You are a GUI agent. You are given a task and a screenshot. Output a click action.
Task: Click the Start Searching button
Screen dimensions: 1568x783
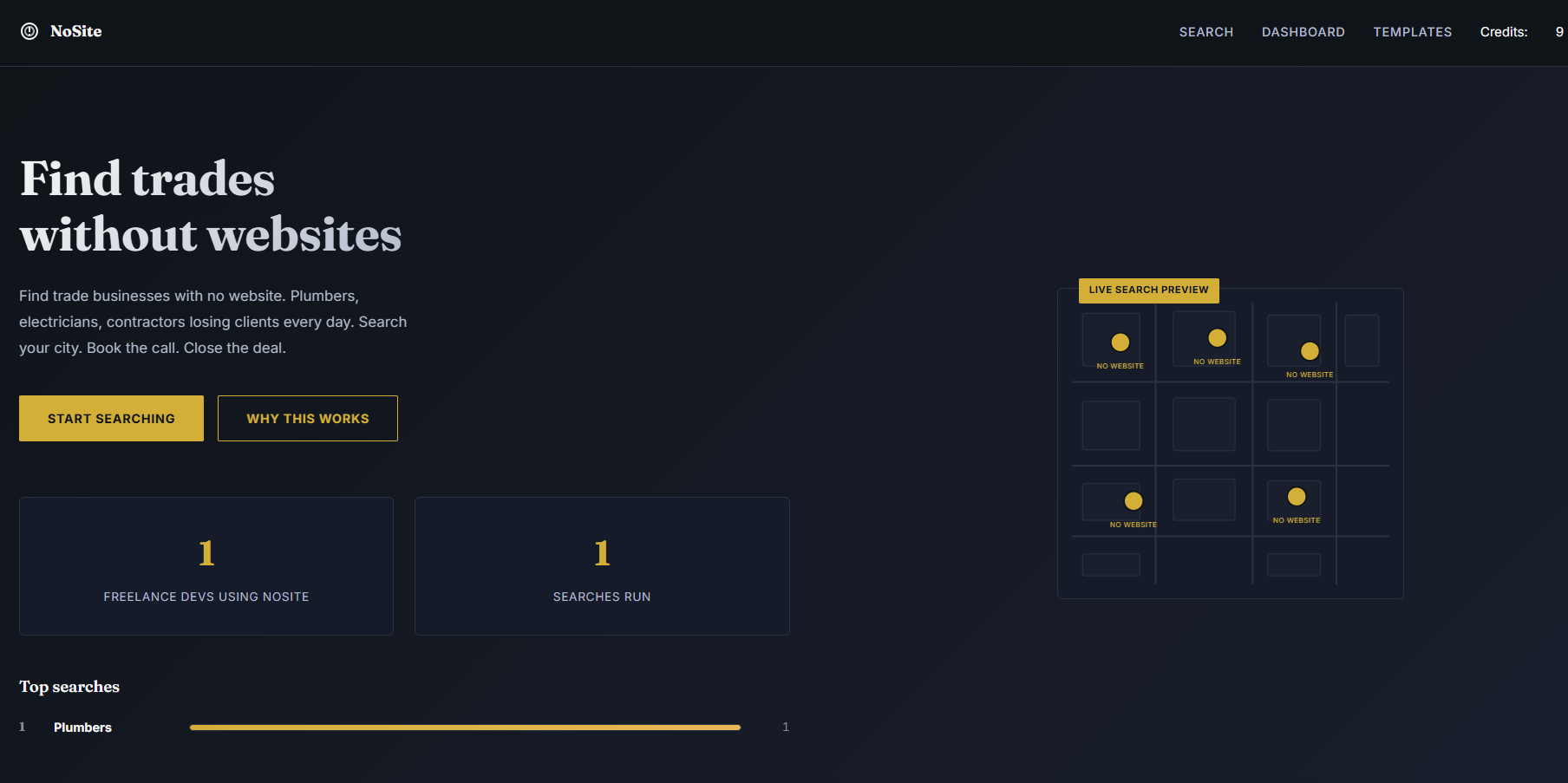coord(111,418)
